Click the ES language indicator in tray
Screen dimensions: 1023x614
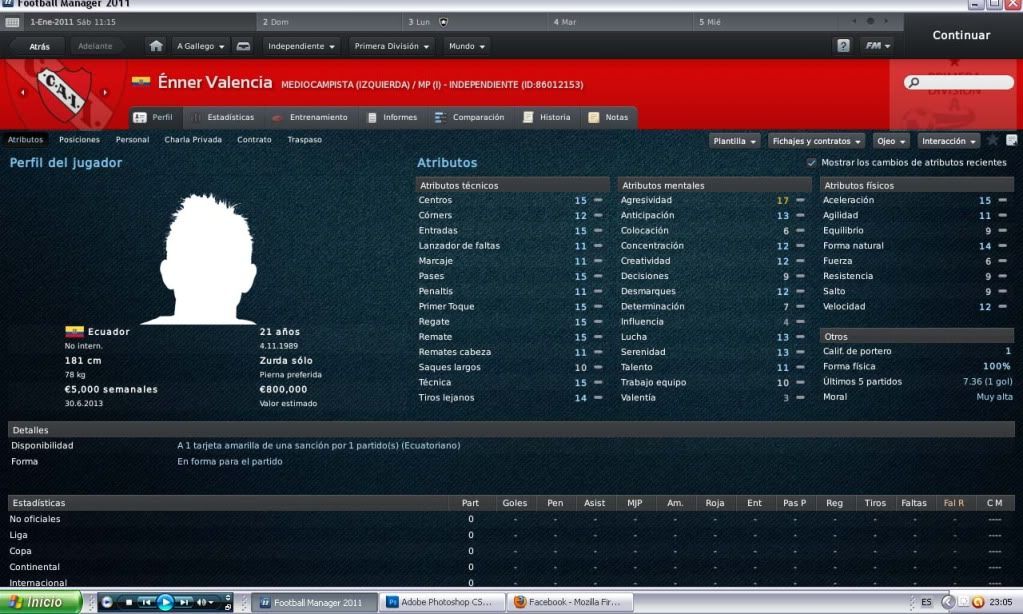coord(926,602)
